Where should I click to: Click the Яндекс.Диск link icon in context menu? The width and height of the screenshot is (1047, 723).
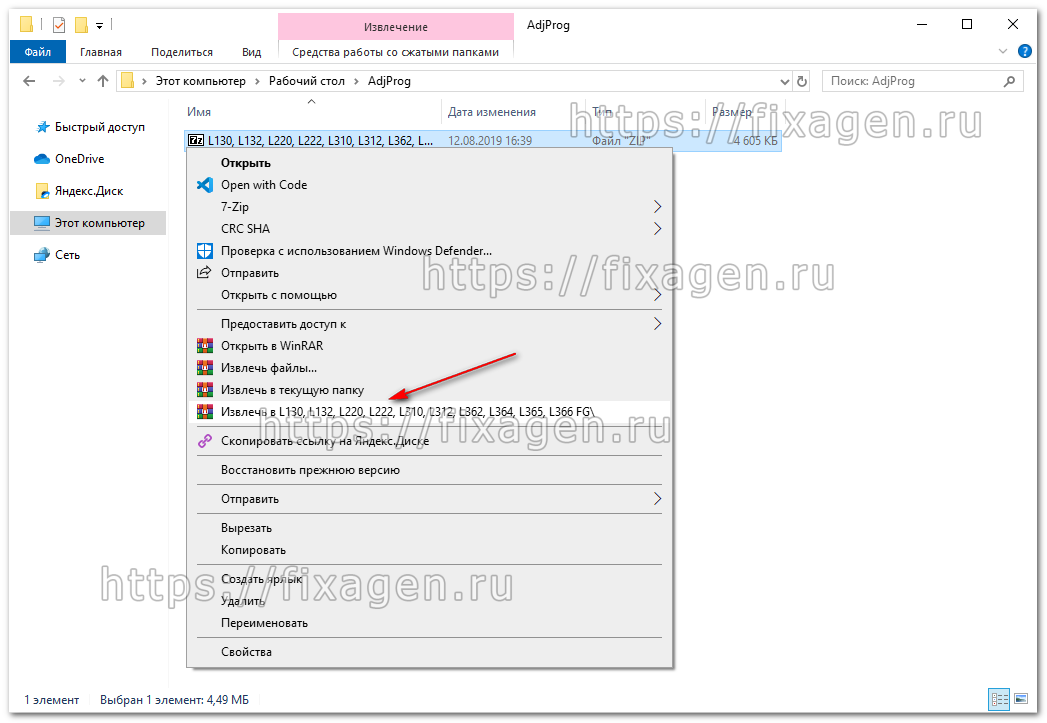point(204,440)
